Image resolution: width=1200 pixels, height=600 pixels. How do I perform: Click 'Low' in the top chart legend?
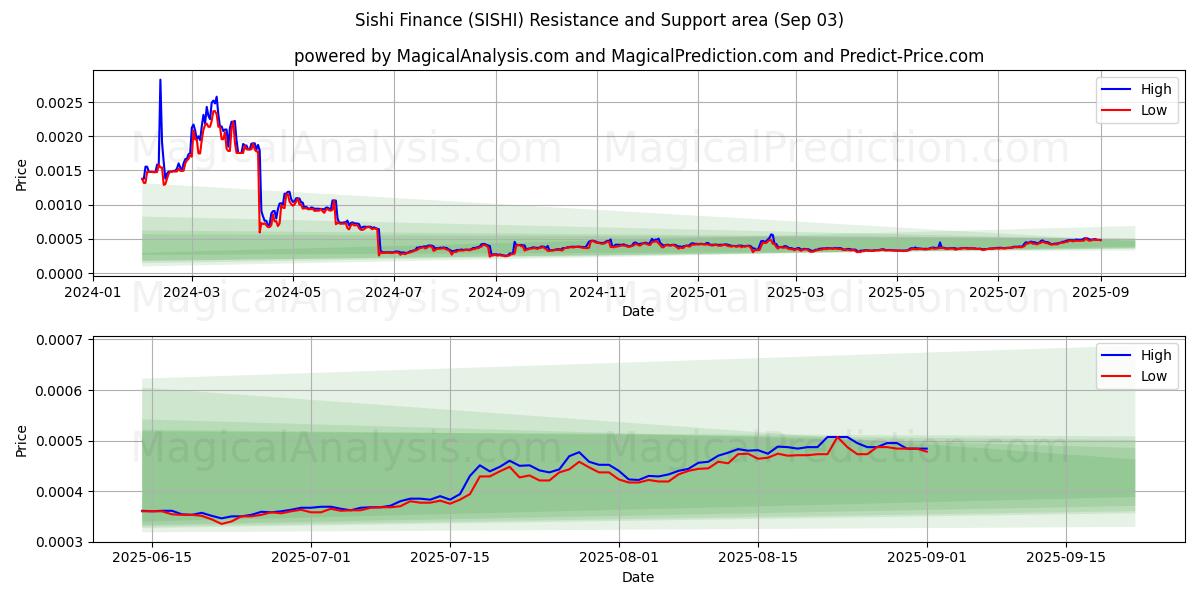(x=1154, y=110)
